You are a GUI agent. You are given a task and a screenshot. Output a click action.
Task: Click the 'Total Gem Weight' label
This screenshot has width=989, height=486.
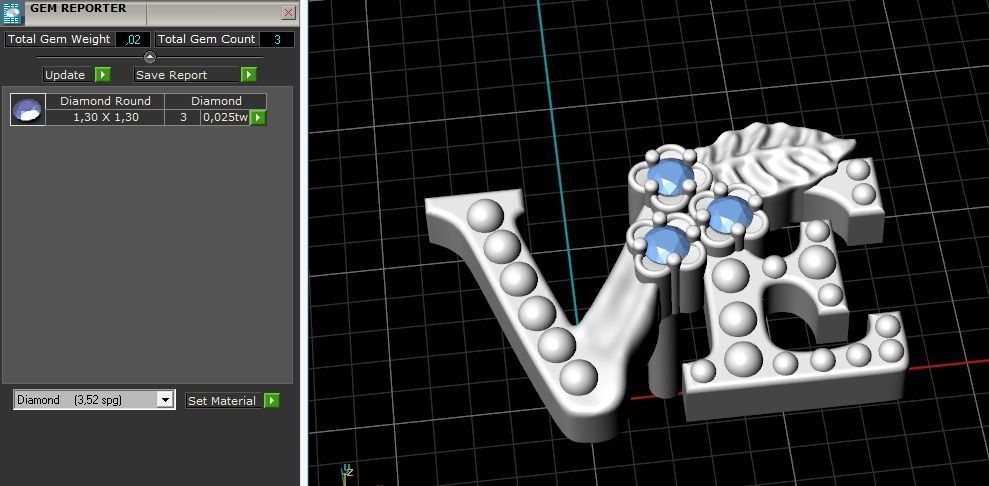(x=59, y=39)
